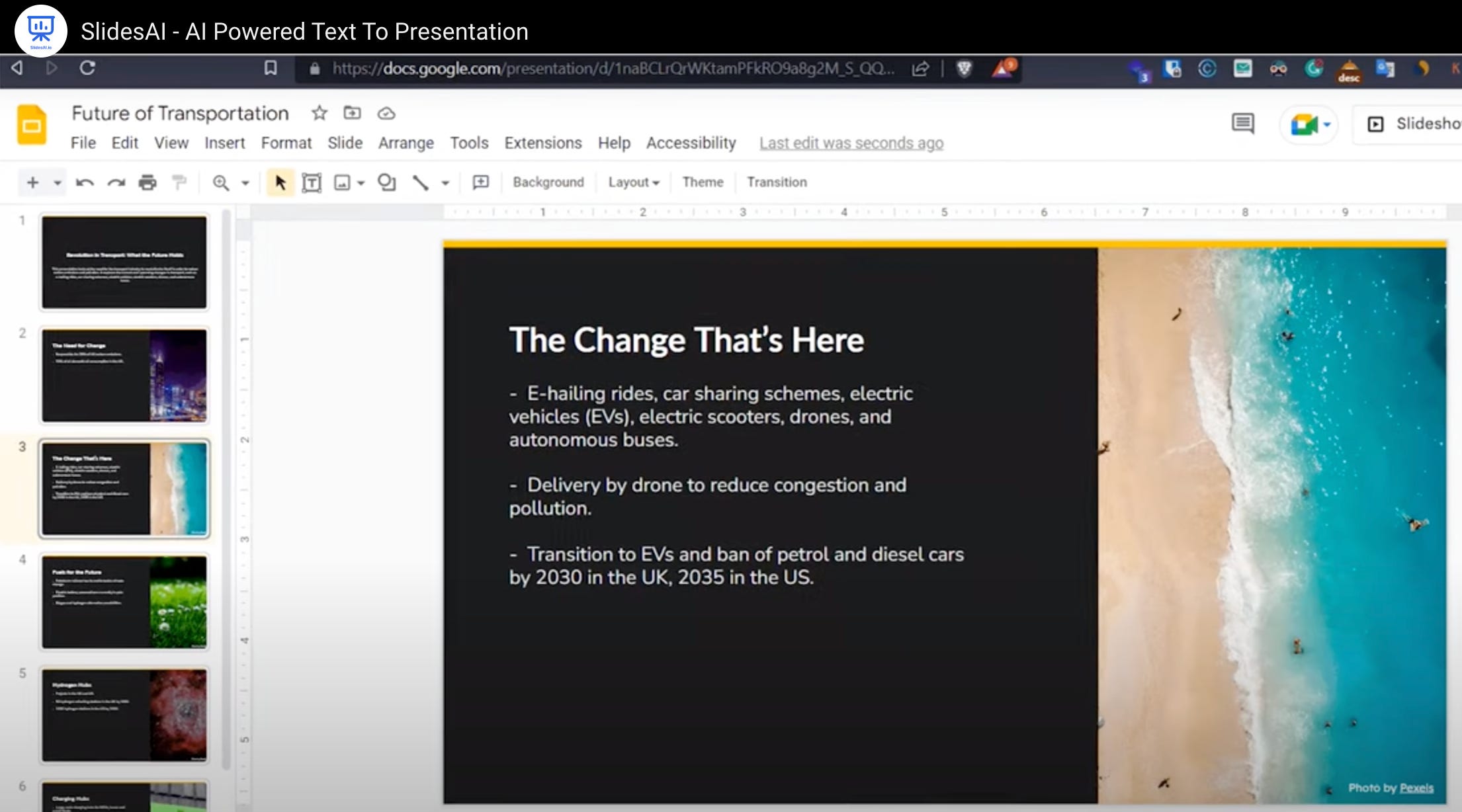Screen dimensions: 1462x812
Task: Open Brave shields lion icon
Action: tap(965, 69)
